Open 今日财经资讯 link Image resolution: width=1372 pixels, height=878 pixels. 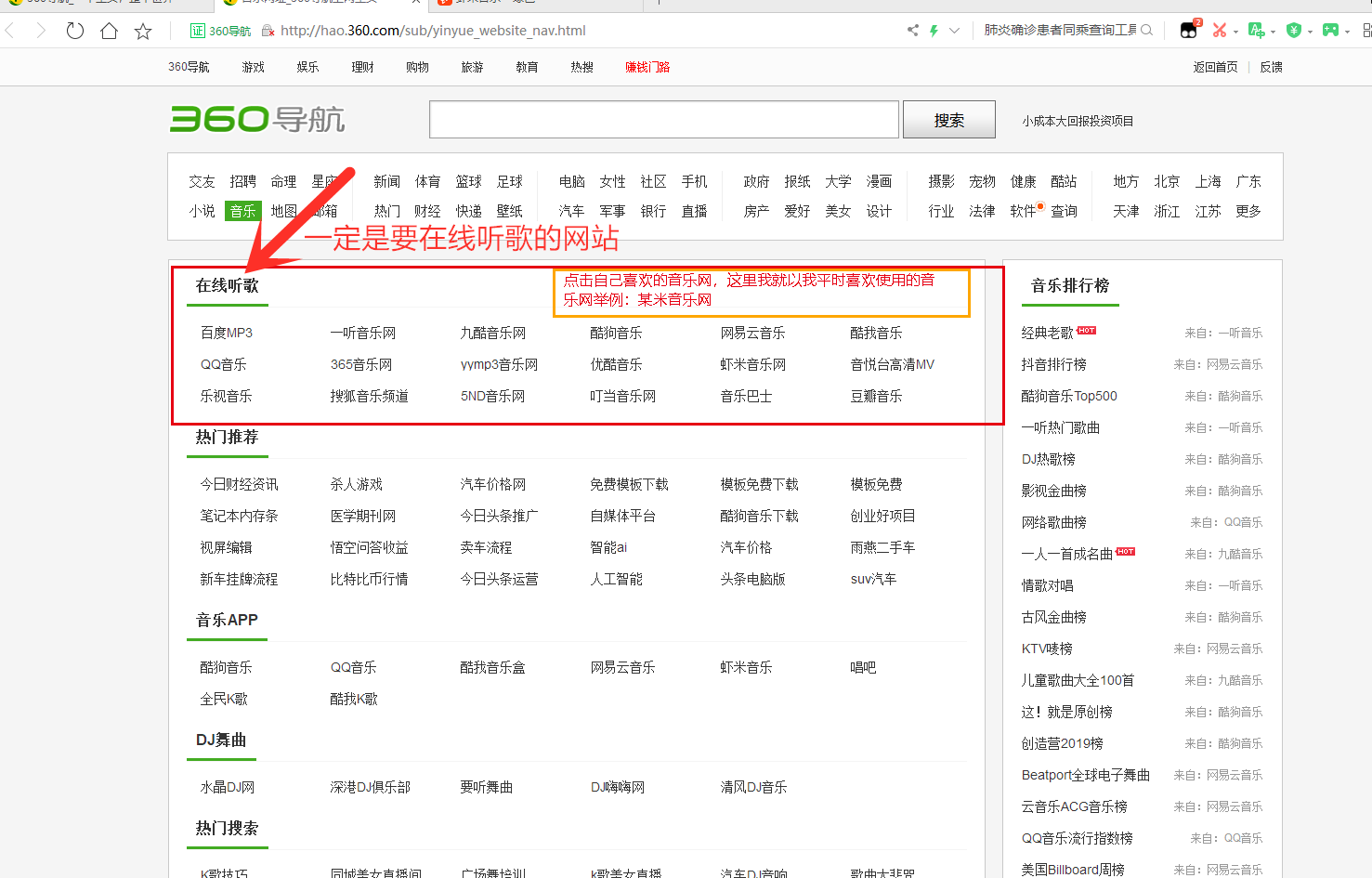click(x=240, y=484)
